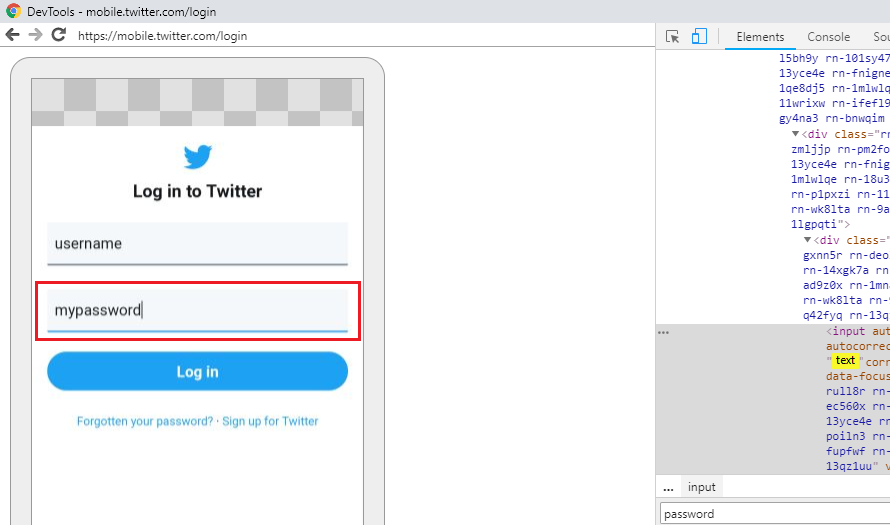The width and height of the screenshot is (890, 525).
Task: Open the Forgotten your password link
Action: (146, 422)
